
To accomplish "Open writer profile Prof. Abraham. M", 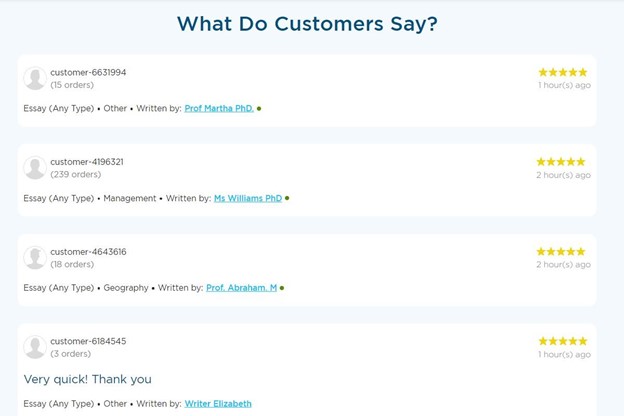I will coord(241,288).
